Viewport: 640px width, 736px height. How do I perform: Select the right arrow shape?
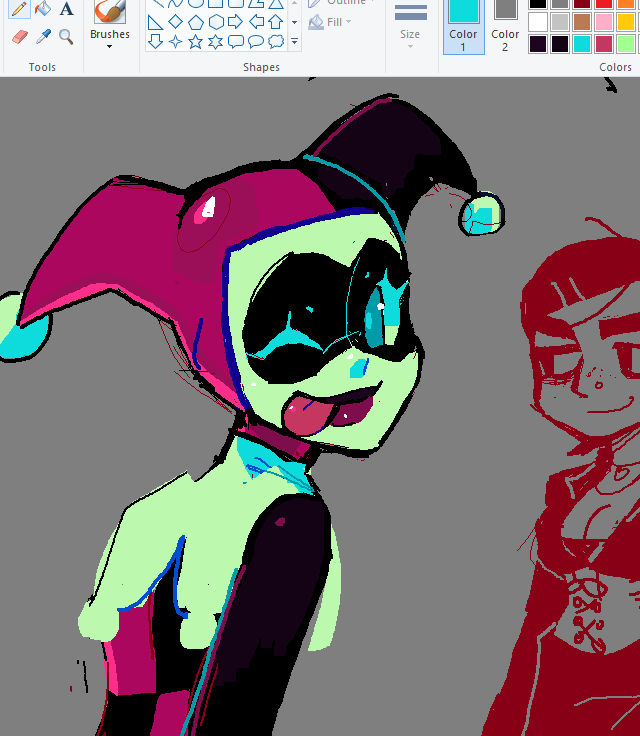point(235,22)
